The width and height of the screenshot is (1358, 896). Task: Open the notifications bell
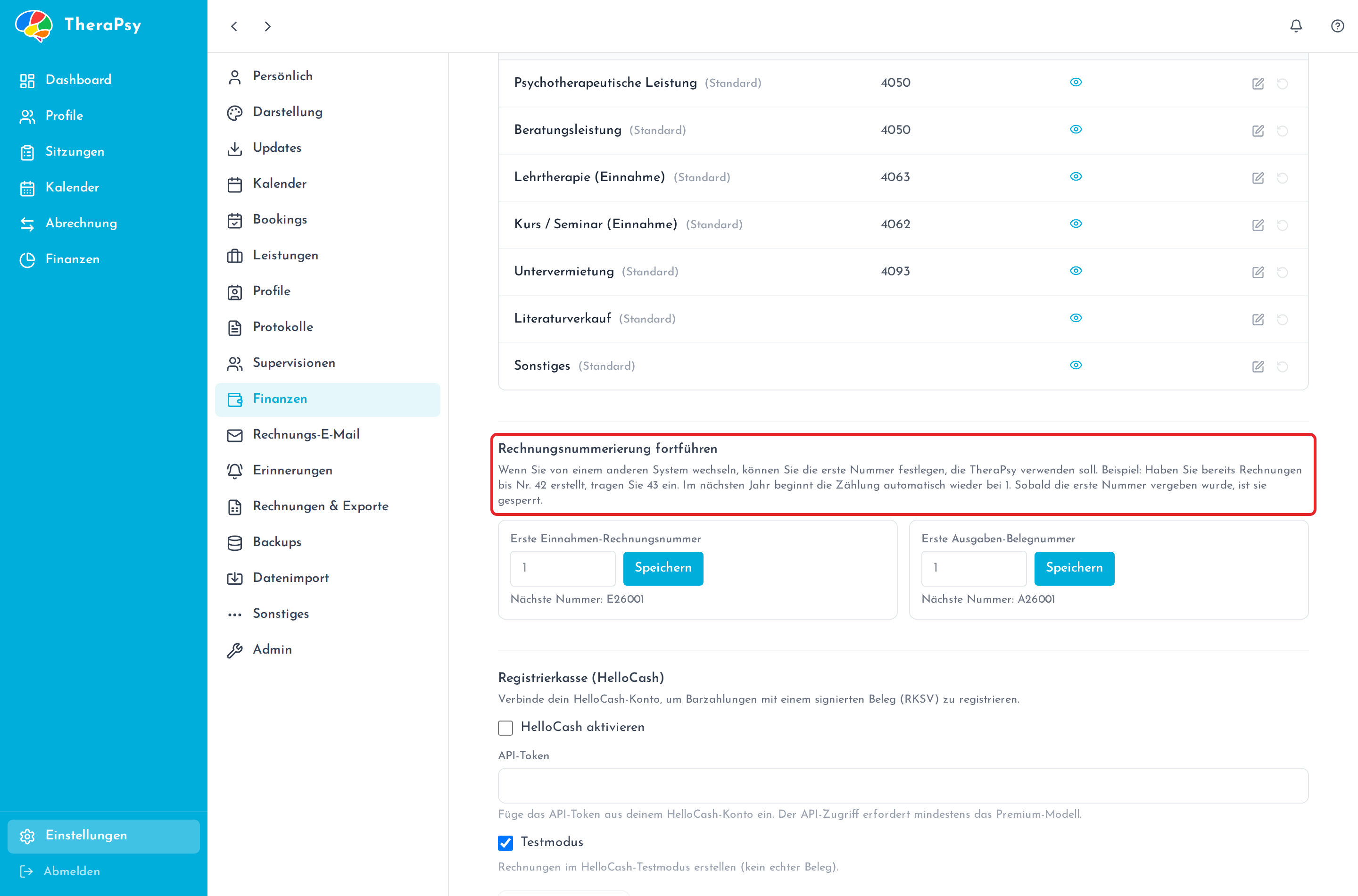[1296, 26]
